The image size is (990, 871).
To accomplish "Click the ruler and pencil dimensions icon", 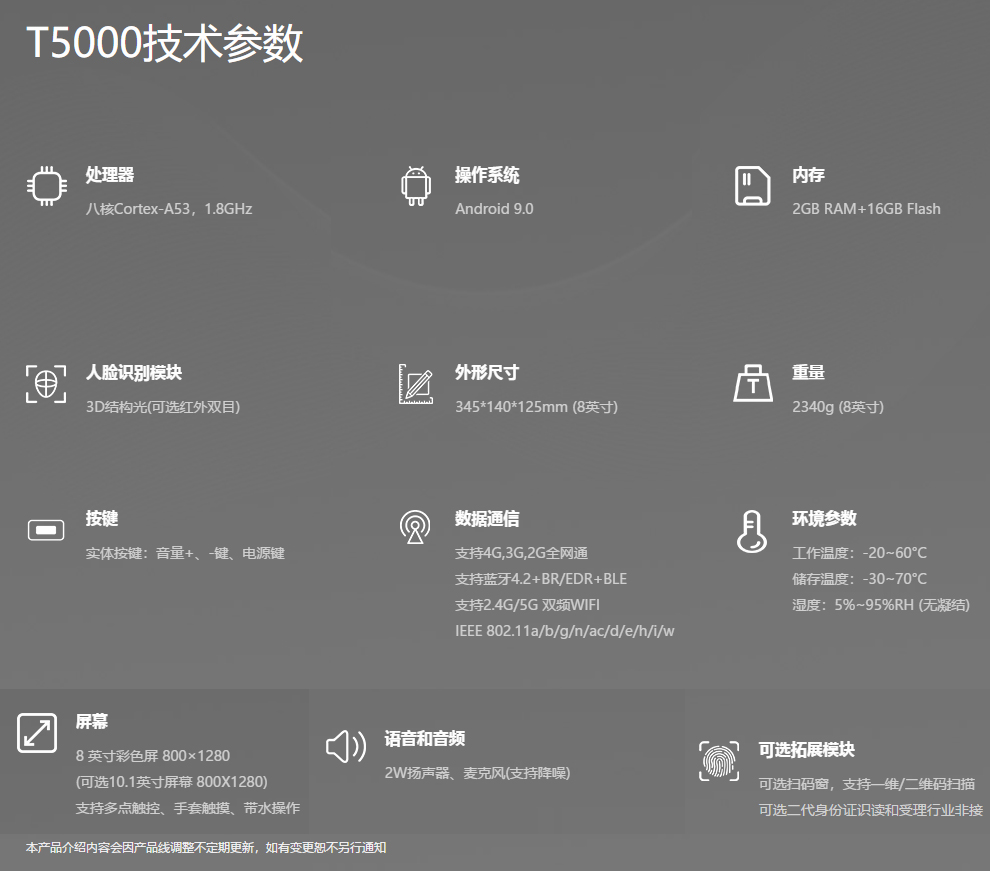I will (416, 384).
